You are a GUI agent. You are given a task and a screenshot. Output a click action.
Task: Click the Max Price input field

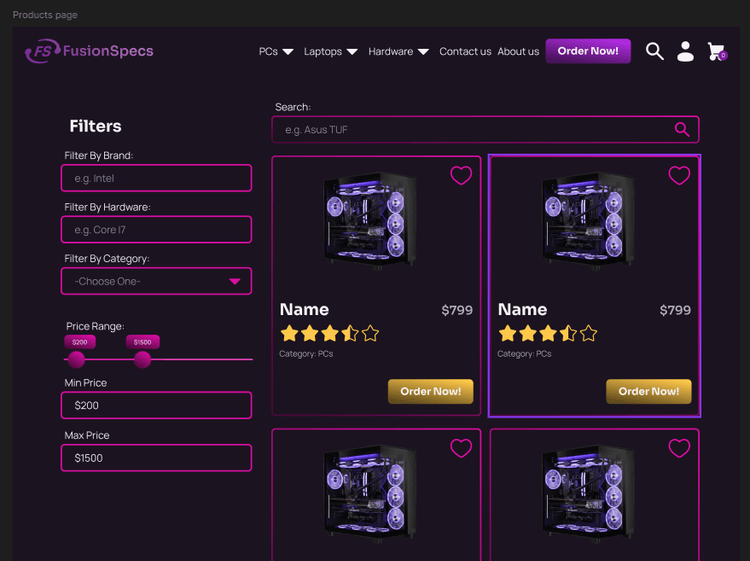click(x=156, y=458)
